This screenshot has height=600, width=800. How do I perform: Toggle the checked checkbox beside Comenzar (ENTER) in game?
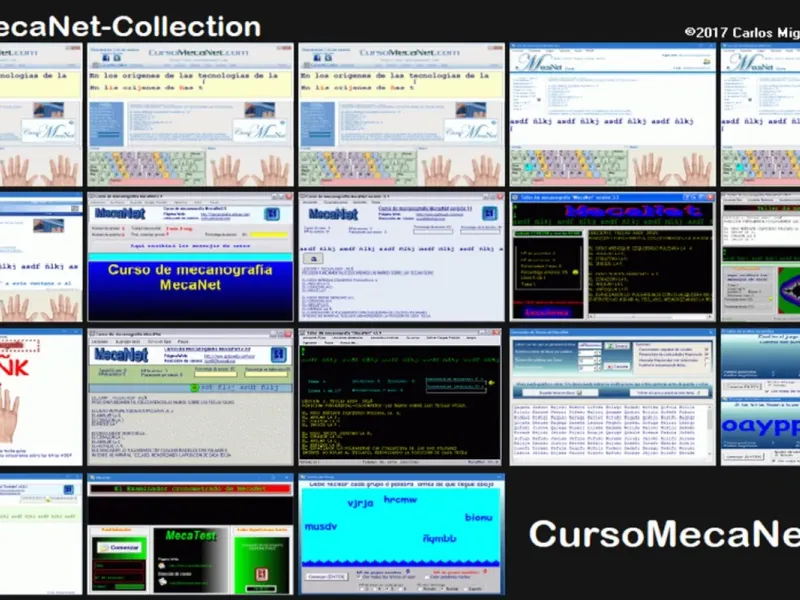pyautogui.click(x=360, y=577)
